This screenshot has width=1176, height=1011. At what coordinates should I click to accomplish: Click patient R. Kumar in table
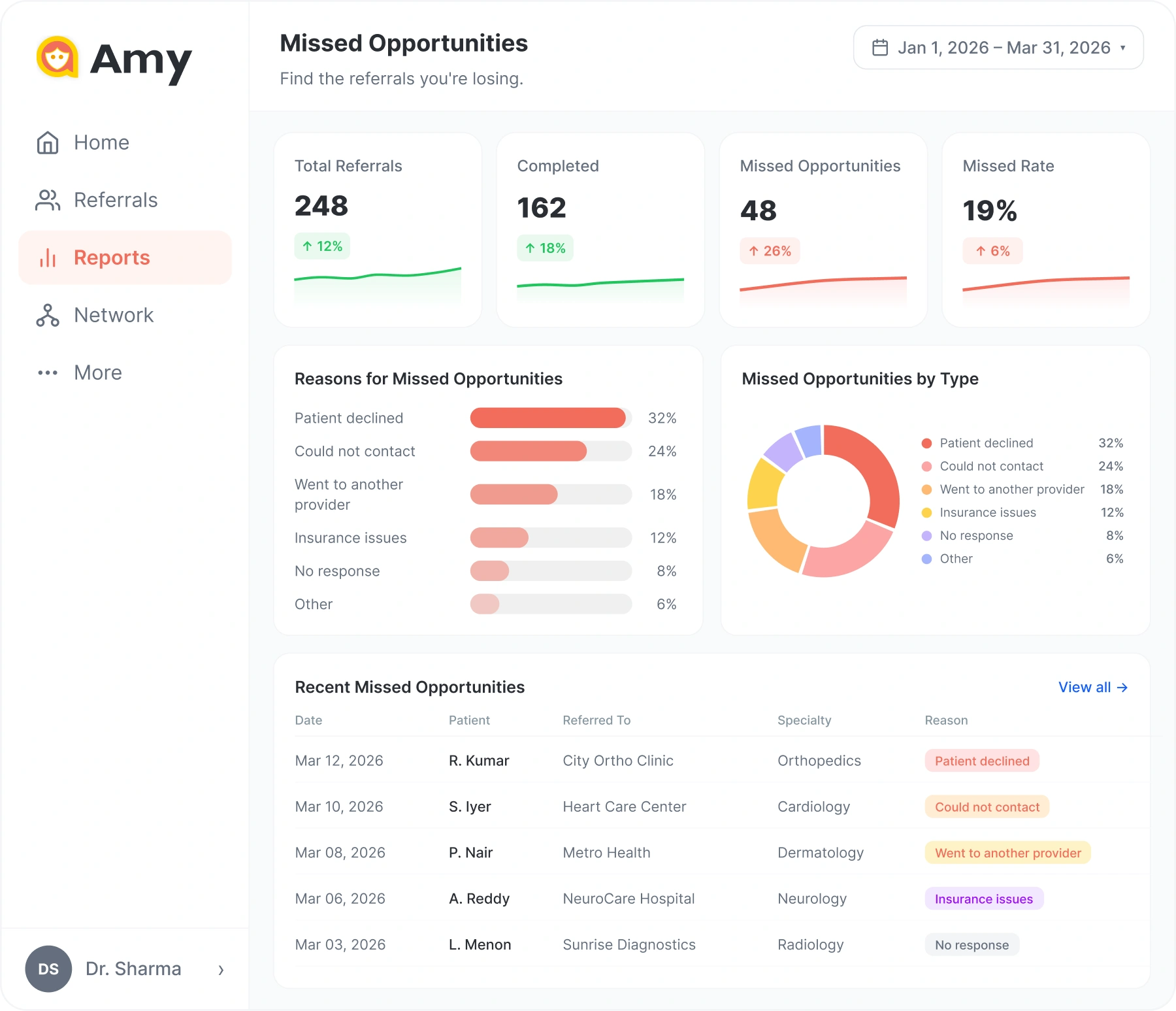479,761
